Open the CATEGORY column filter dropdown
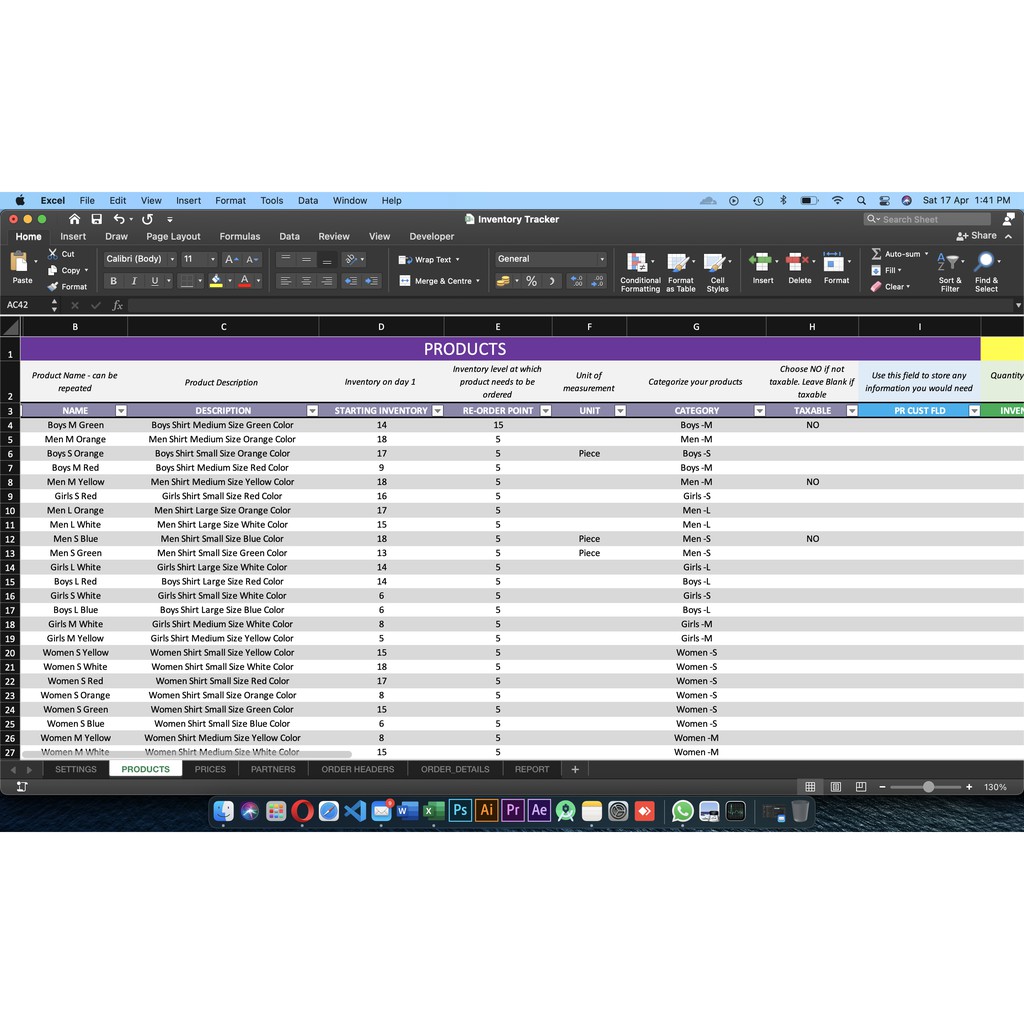This screenshot has height=1024, width=1024. click(759, 411)
